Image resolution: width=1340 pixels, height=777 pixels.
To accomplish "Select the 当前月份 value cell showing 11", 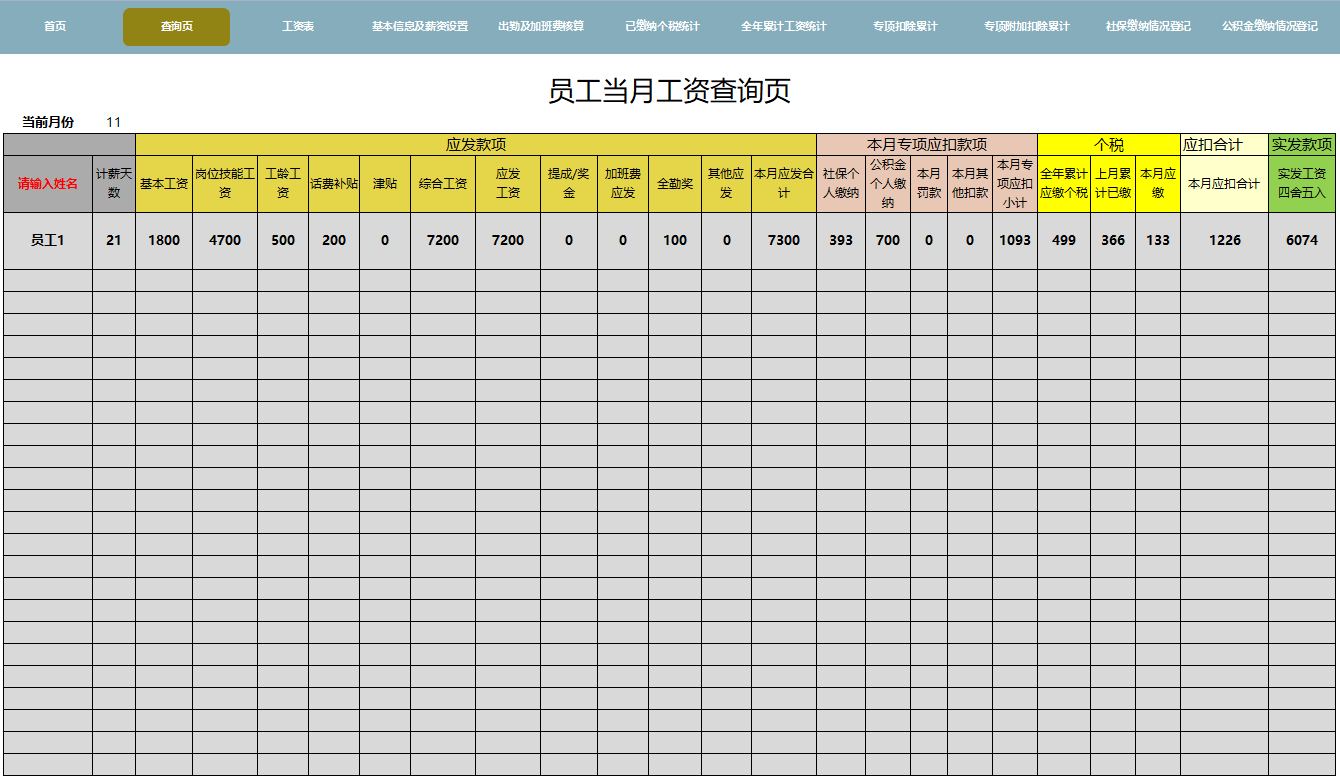I will tap(113, 122).
